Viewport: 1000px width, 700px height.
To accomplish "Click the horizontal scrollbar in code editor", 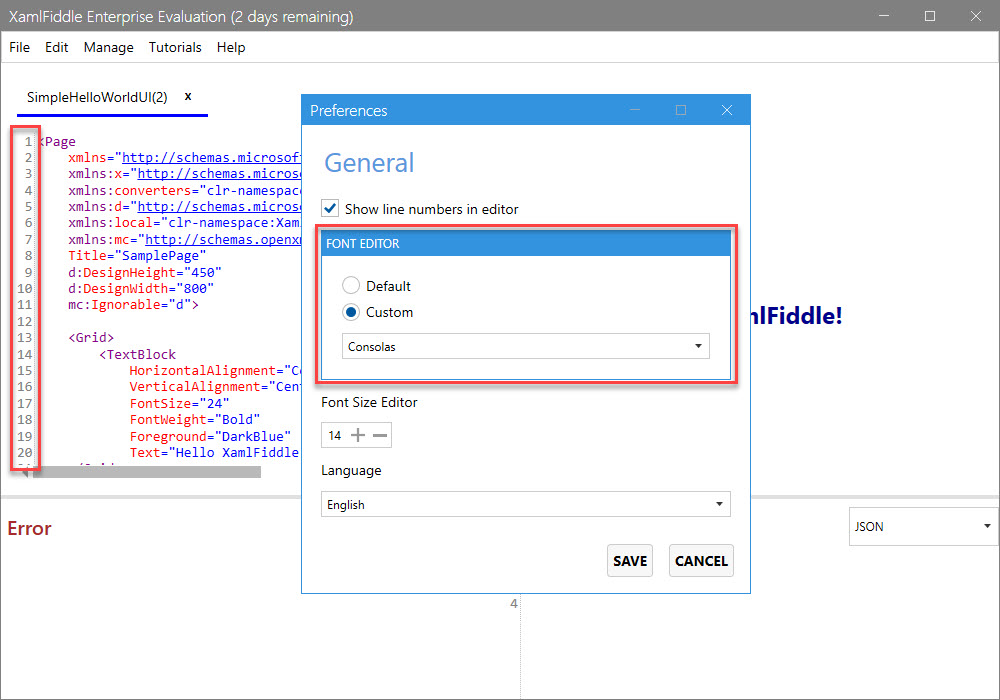I will [x=147, y=472].
